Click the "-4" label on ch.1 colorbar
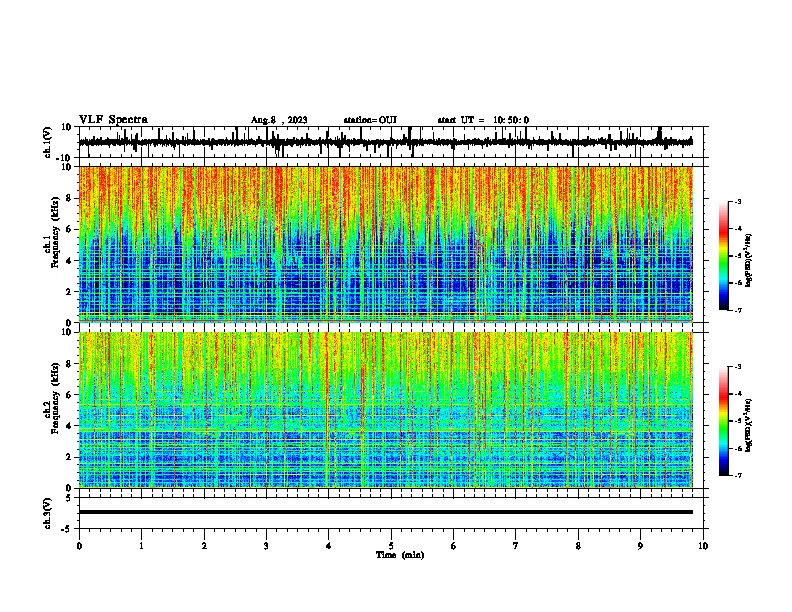Image resolution: width=792 pixels, height=612 pixels. click(x=737, y=229)
